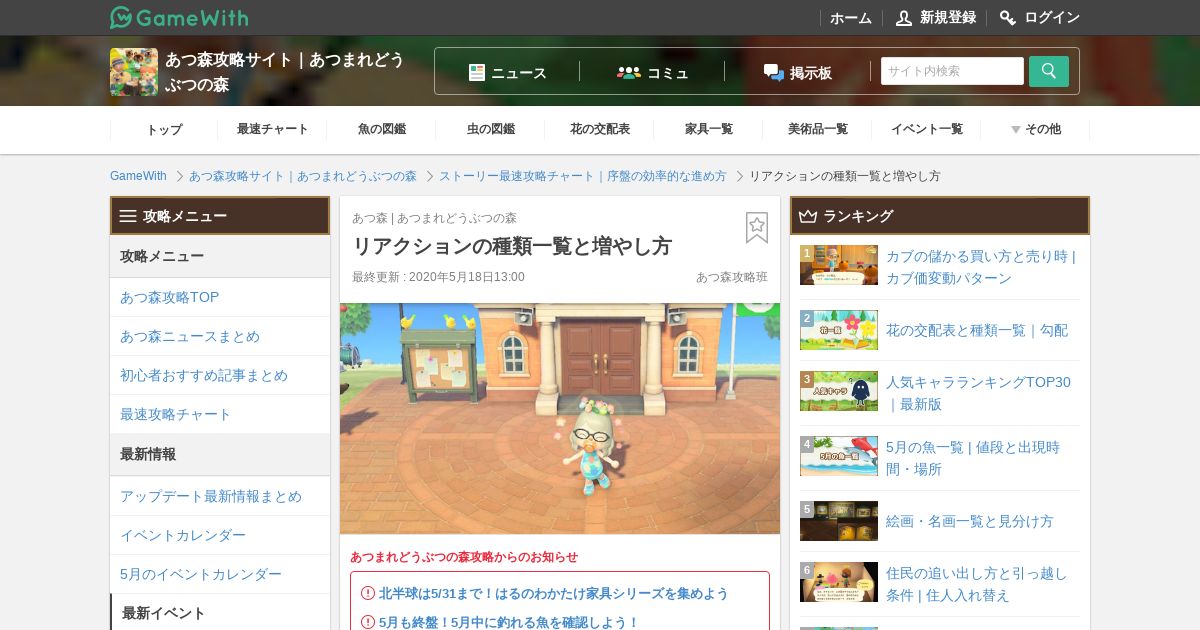1200x630 pixels.
Task: Toggle the 攻略メニュー hamburger icon
Action: point(128,216)
